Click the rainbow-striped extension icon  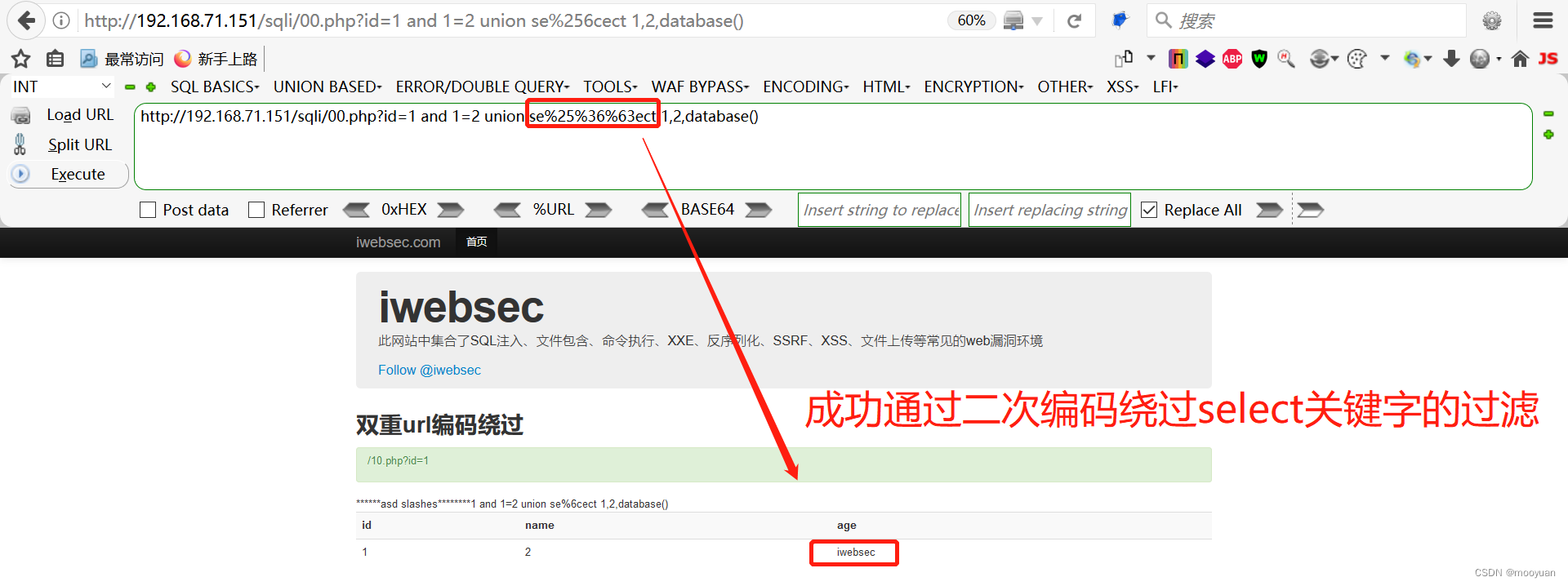click(1178, 59)
